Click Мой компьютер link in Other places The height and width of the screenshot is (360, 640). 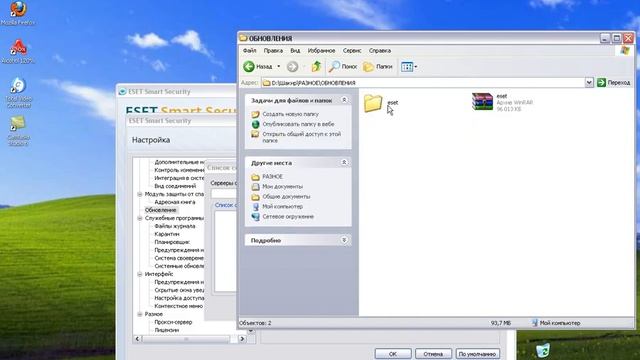pyautogui.click(x=282, y=207)
